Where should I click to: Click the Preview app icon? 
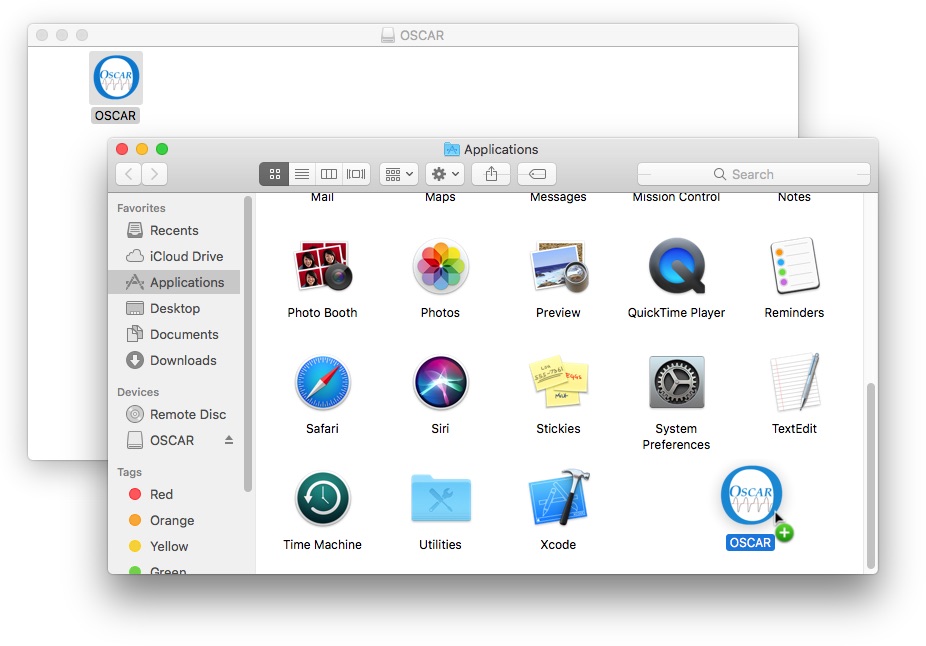559,266
